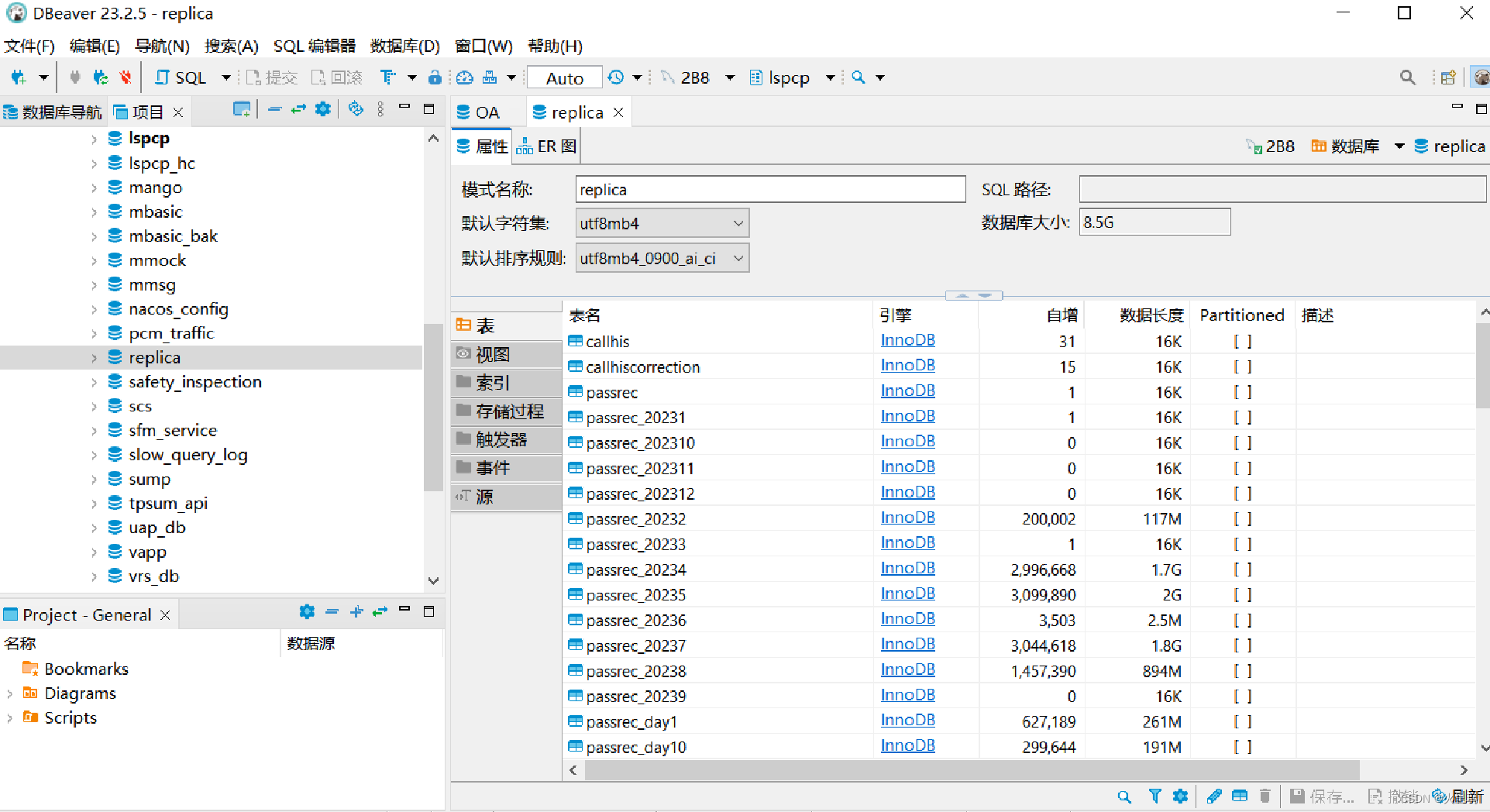This screenshot has width=1490, height=812.
Task: Click the table list vertical scrollbar
Action: 1482,365
